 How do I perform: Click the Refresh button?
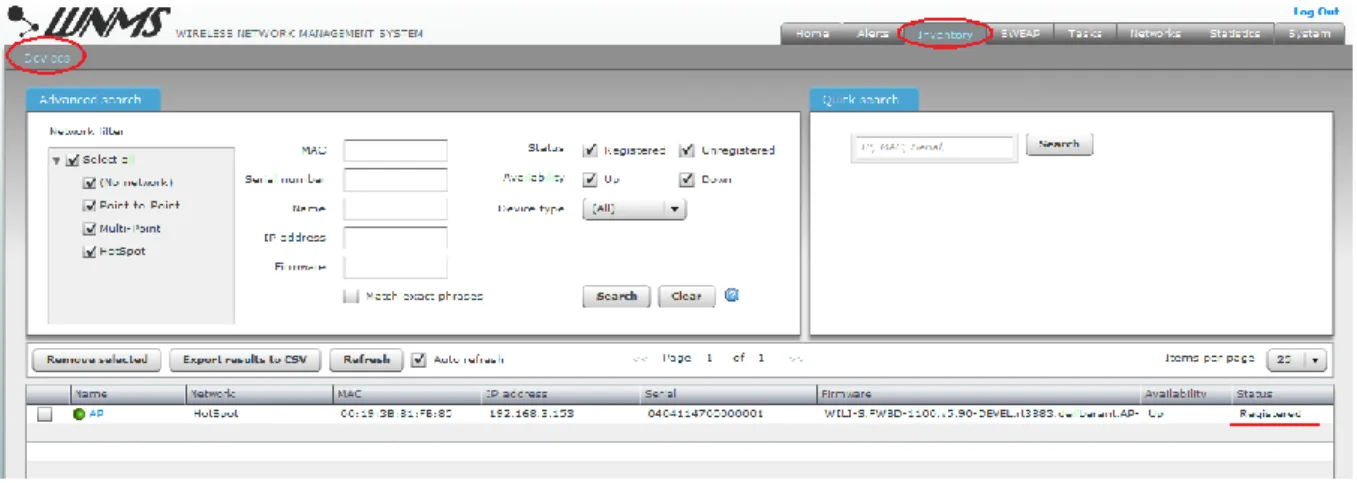click(366, 360)
